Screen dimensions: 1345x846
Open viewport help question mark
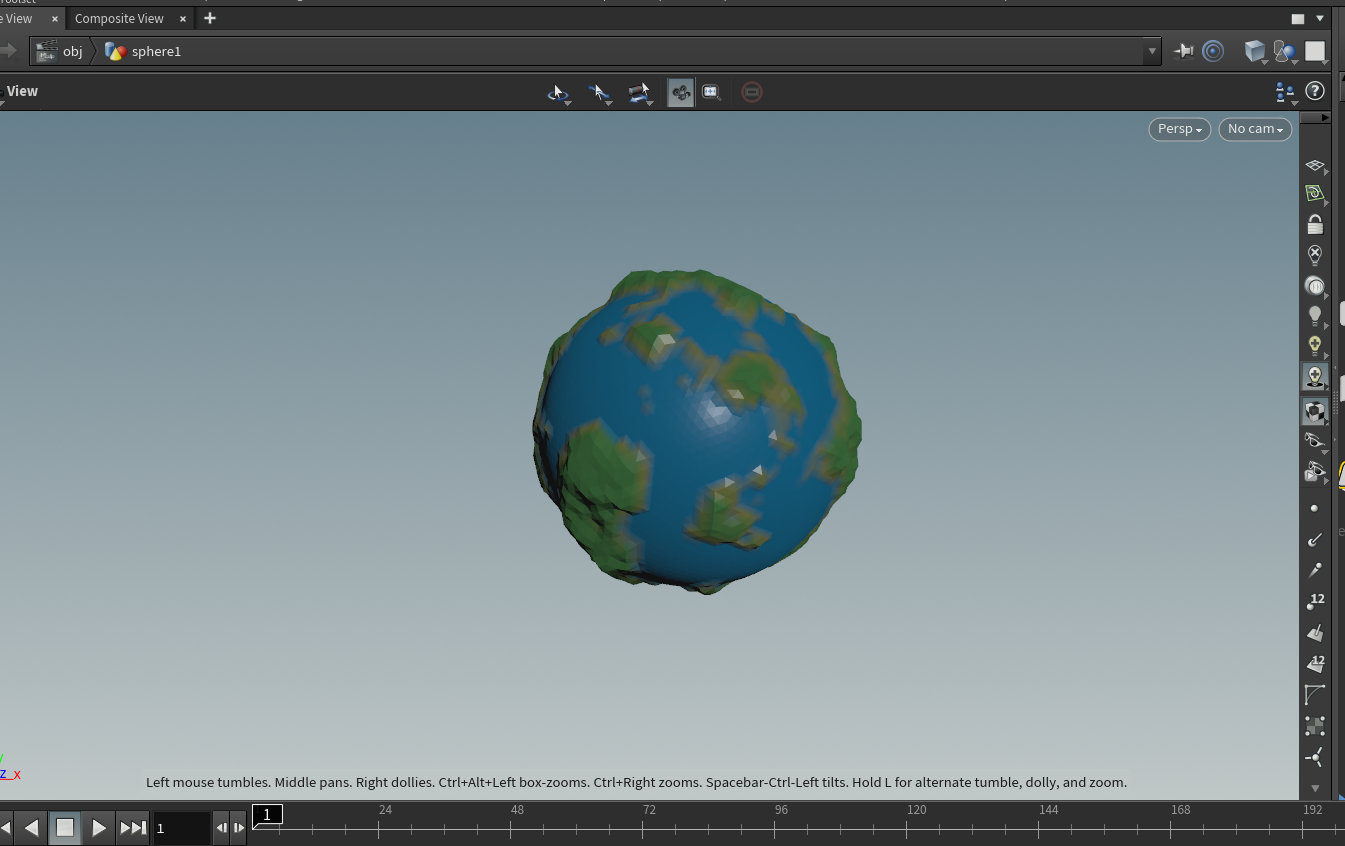[1315, 91]
